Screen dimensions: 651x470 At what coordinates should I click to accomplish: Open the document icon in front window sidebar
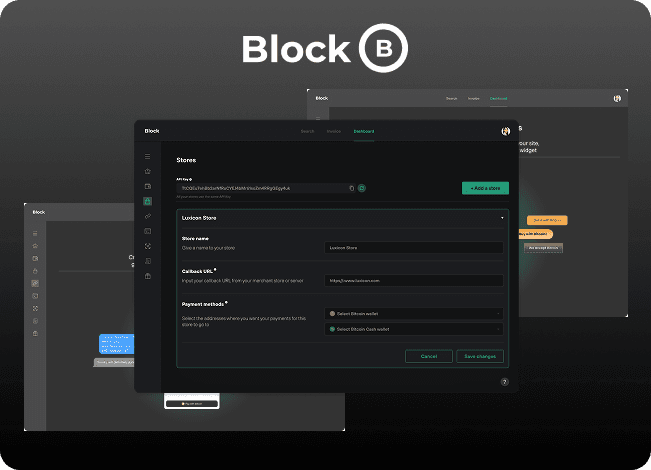click(147, 261)
